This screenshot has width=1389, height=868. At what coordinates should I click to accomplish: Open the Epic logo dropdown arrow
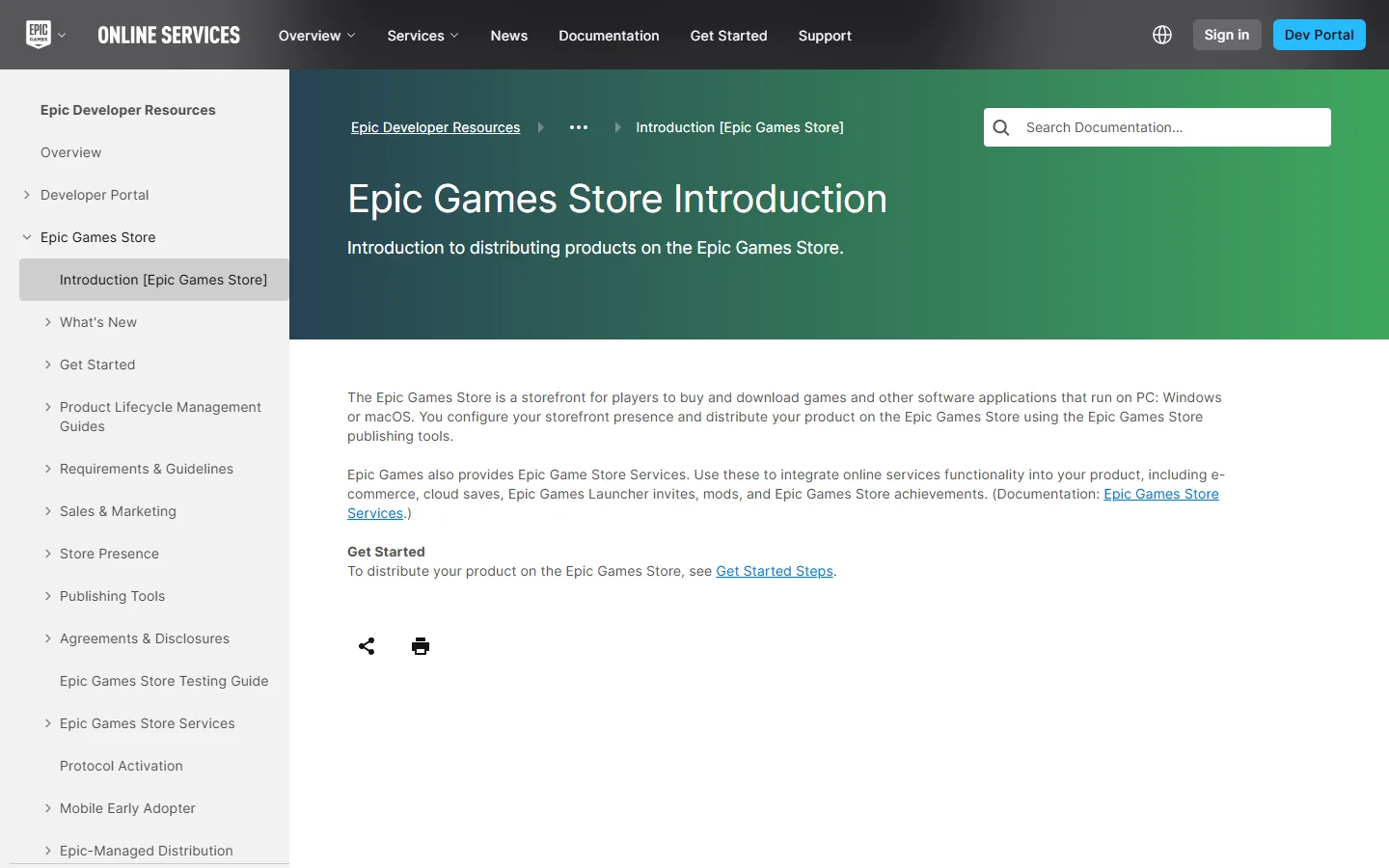(62, 36)
